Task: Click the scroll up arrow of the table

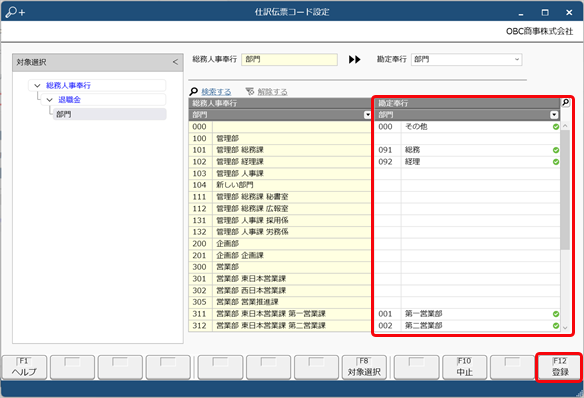Action: pyautogui.click(x=565, y=126)
